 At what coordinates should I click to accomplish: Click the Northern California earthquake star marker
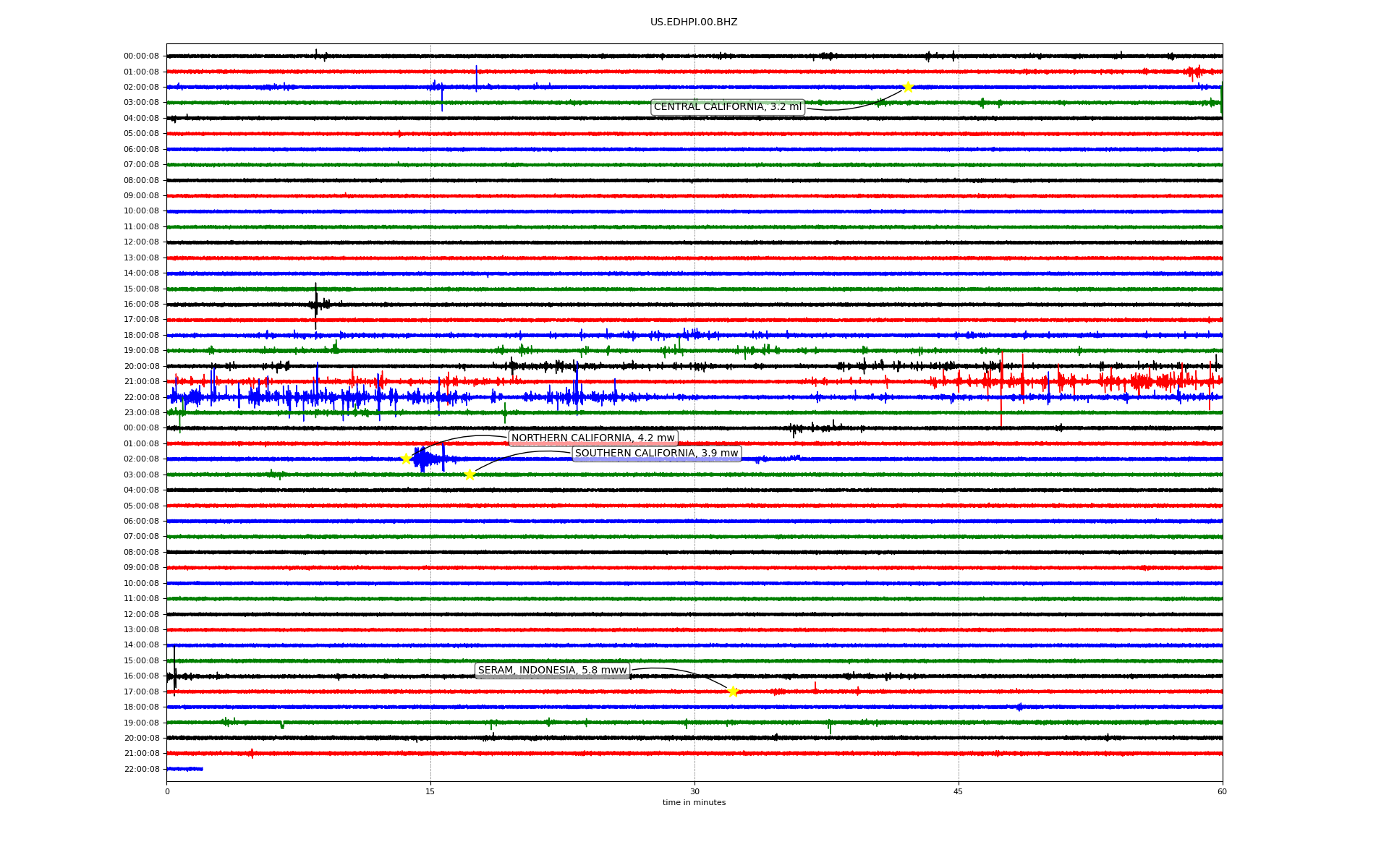pyautogui.click(x=406, y=459)
